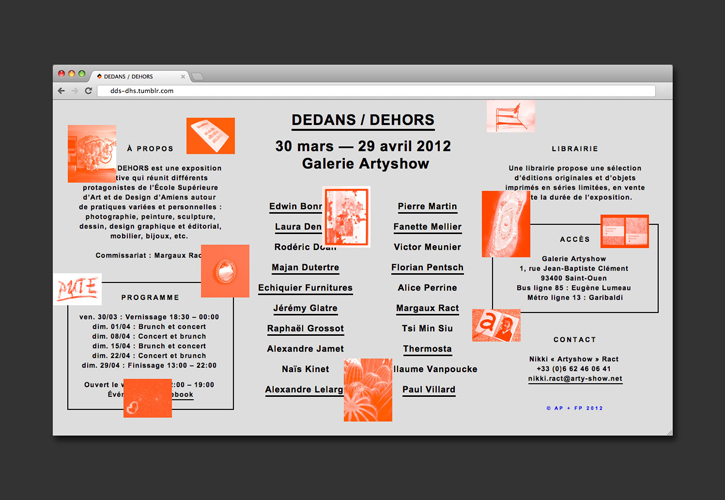This screenshot has height=500, width=725.
Task: Click orange graffiti image at top left
Action: (x=92, y=154)
